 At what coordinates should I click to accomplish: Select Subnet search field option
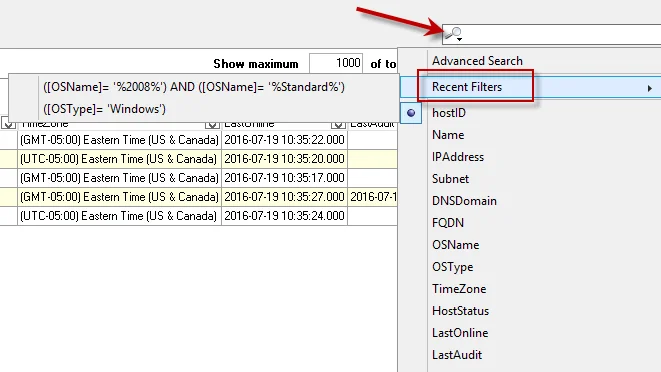coord(450,179)
